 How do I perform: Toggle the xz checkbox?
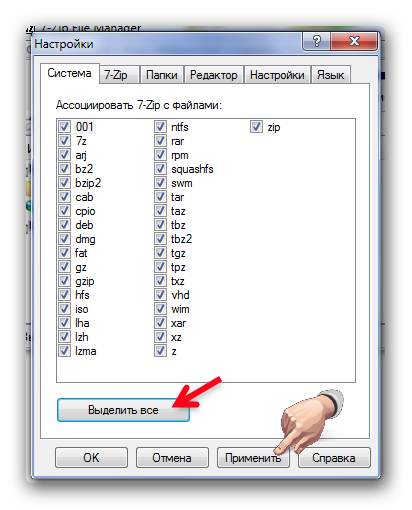[x=160, y=337]
